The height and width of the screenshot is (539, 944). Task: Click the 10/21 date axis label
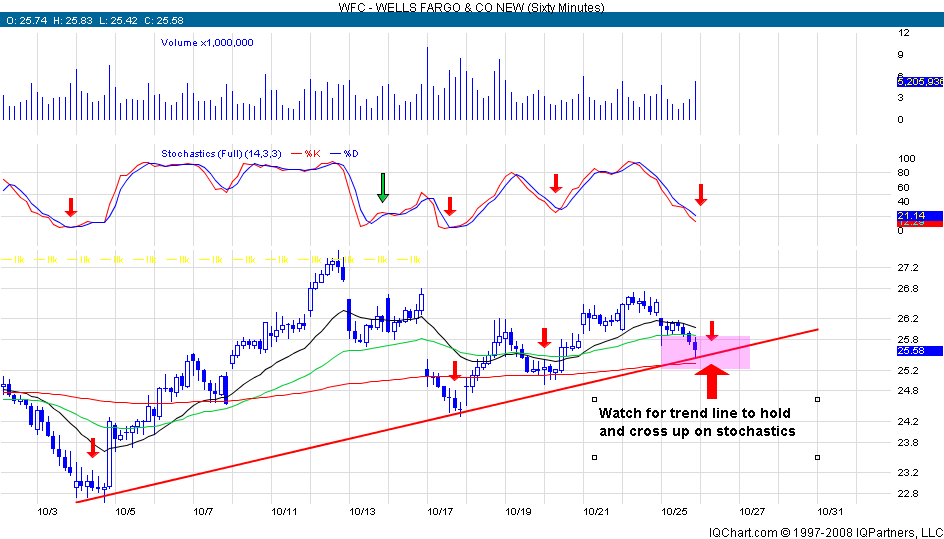596,510
